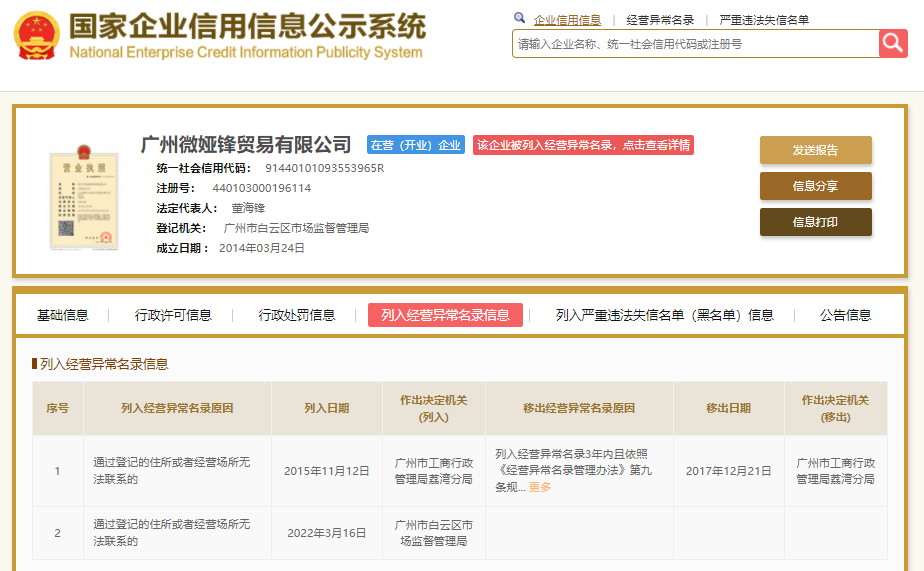Select the 列入经营异常名录信息 tab

446,315
